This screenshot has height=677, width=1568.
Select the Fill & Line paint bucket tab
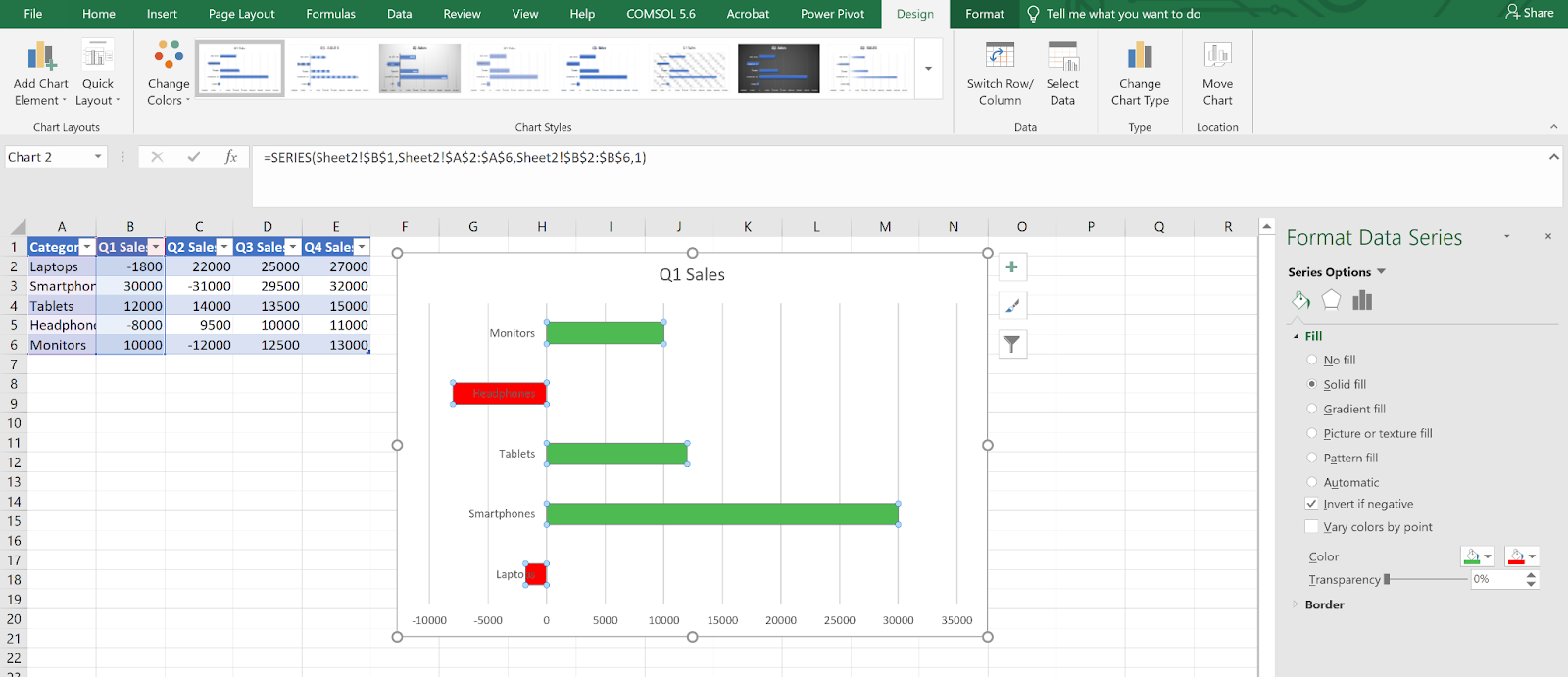pos(1300,300)
